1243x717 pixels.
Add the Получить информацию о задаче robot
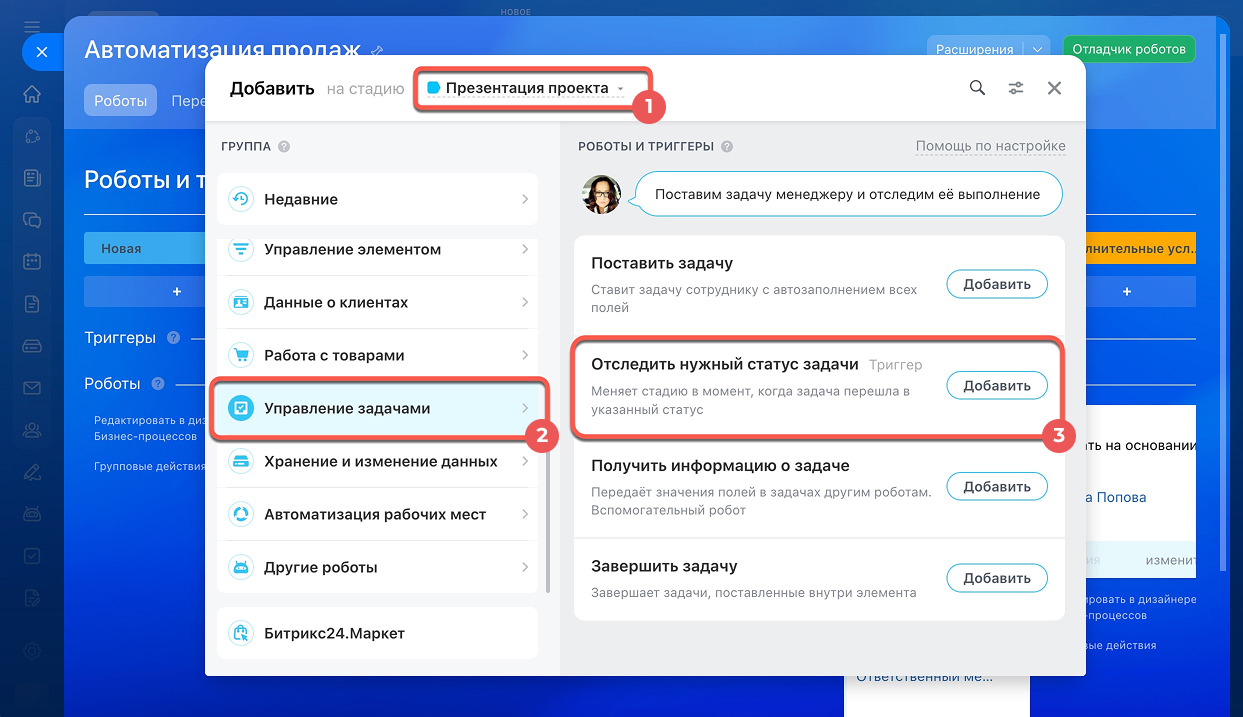[997, 487]
